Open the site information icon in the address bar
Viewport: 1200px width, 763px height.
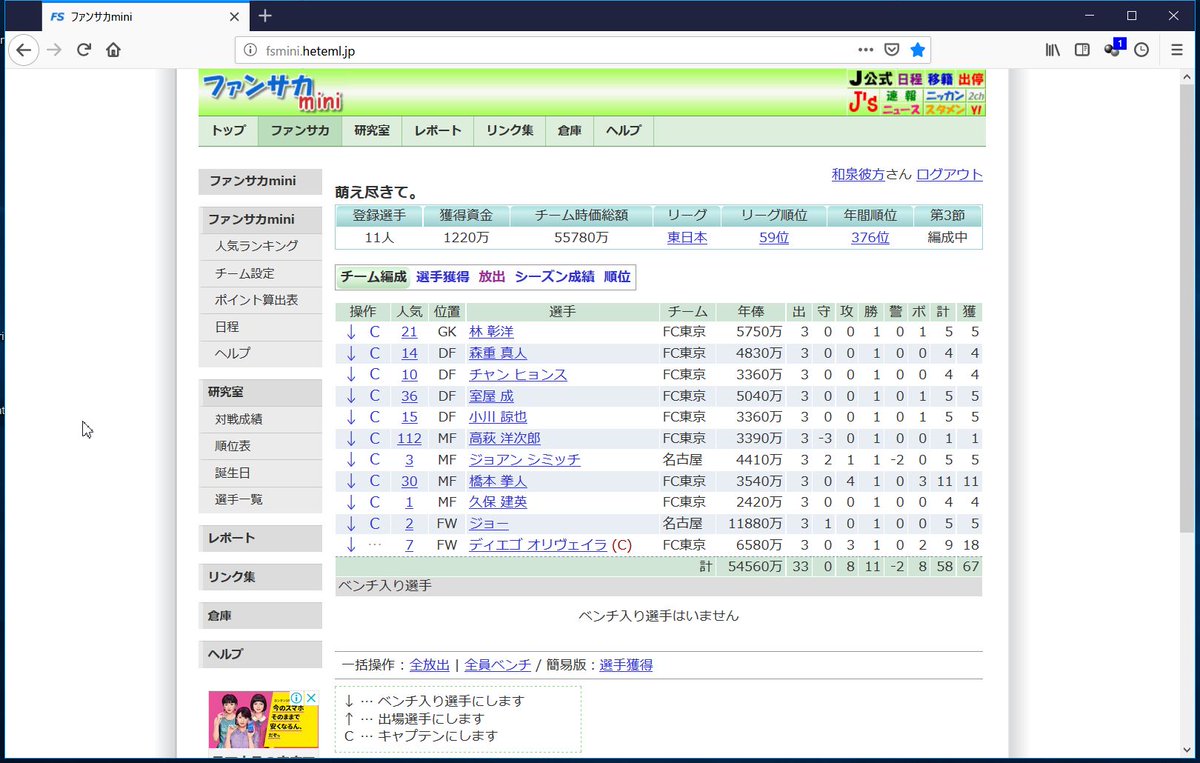(251, 50)
